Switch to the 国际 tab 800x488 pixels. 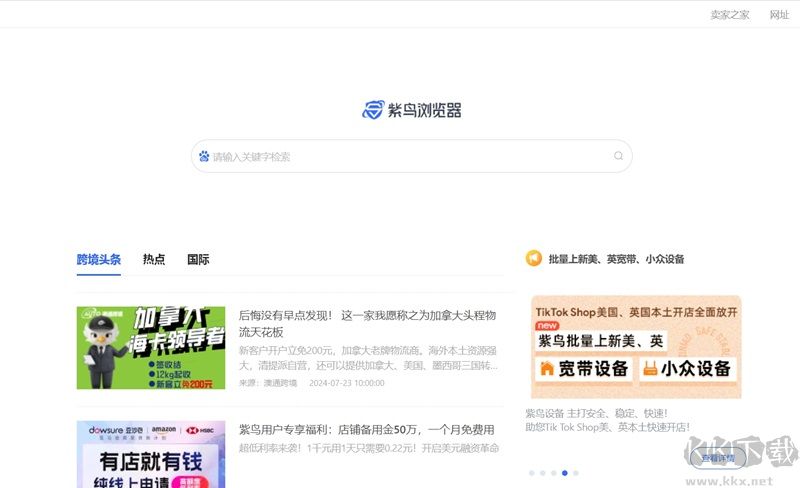[198, 259]
